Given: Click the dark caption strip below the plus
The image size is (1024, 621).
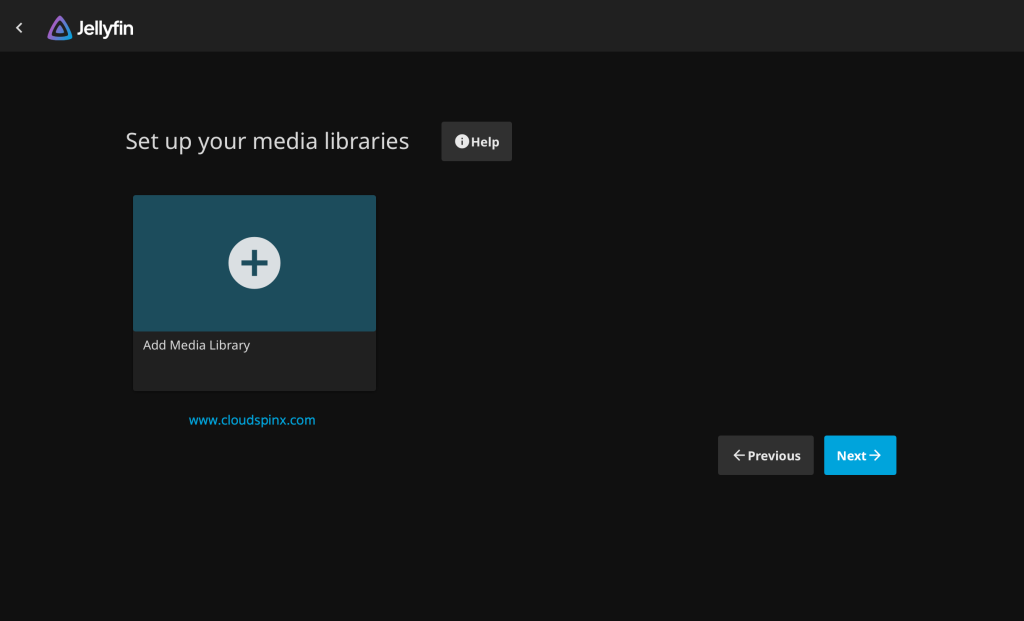Looking at the screenshot, I should (x=254, y=360).
